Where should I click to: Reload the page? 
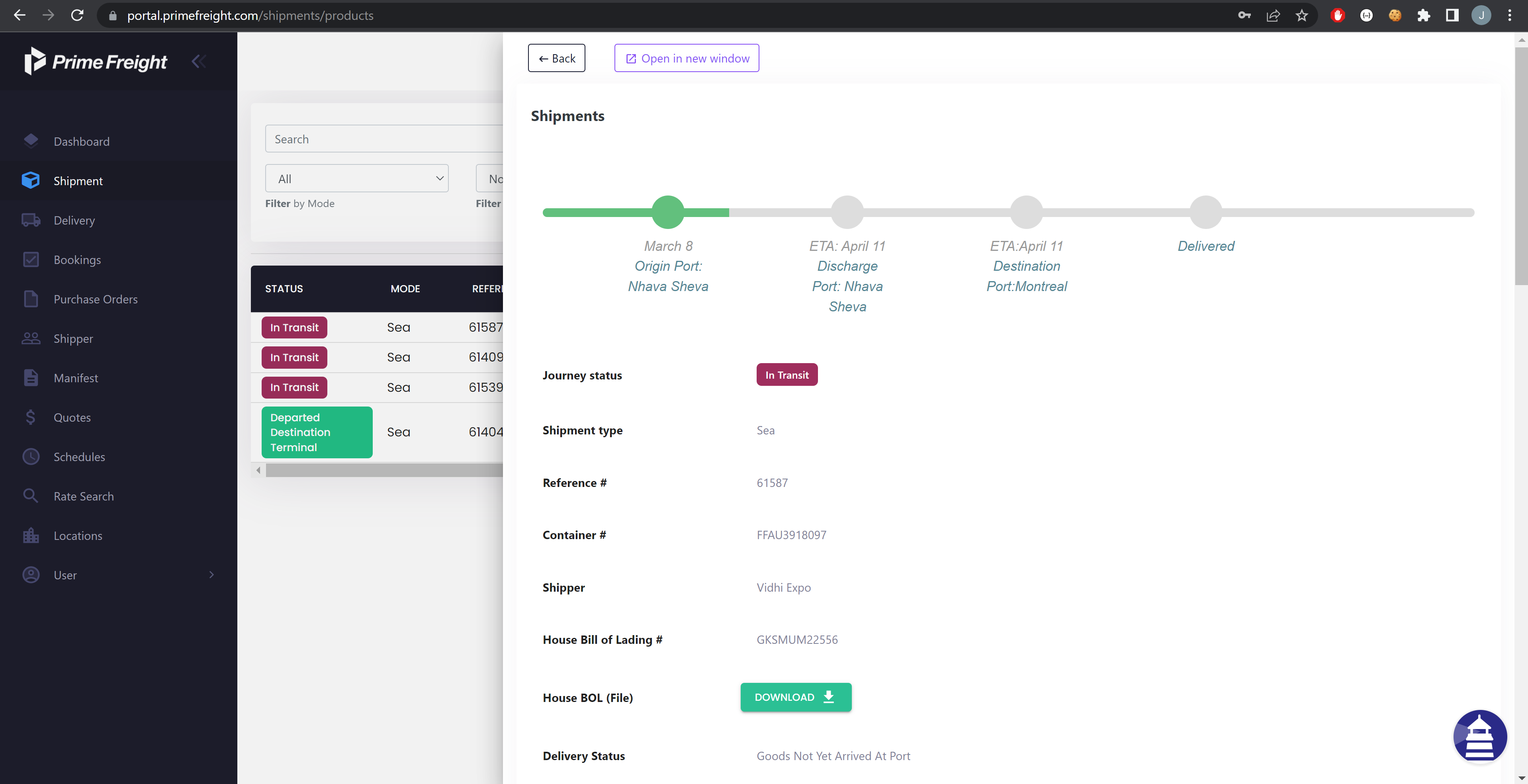(x=77, y=16)
